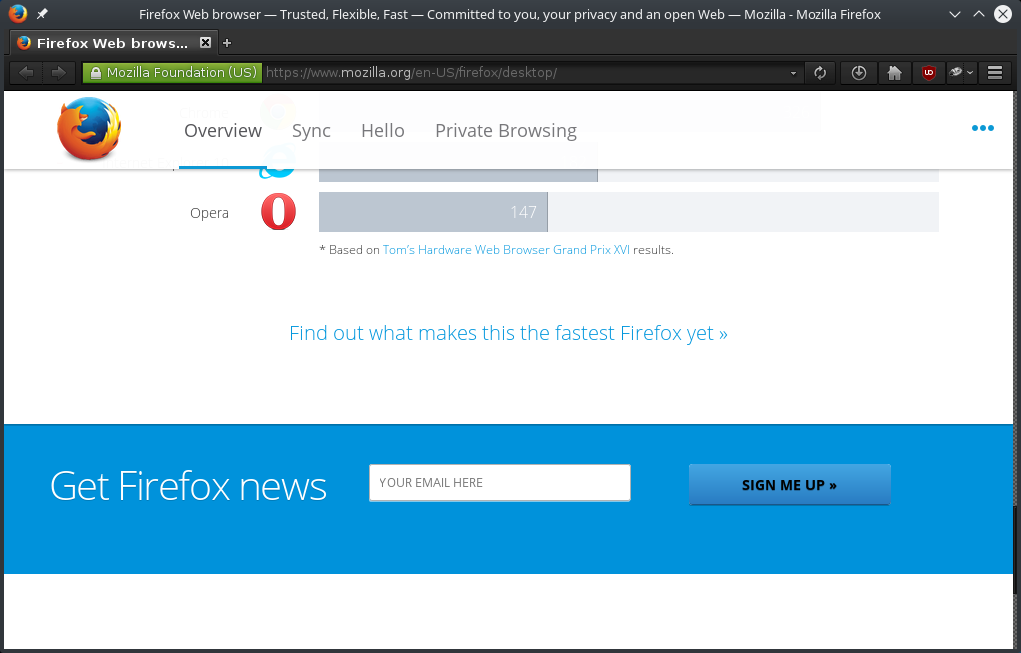Image resolution: width=1021 pixels, height=653 pixels.
Task: Close the Firefox Web browser tab
Action: coord(205,43)
